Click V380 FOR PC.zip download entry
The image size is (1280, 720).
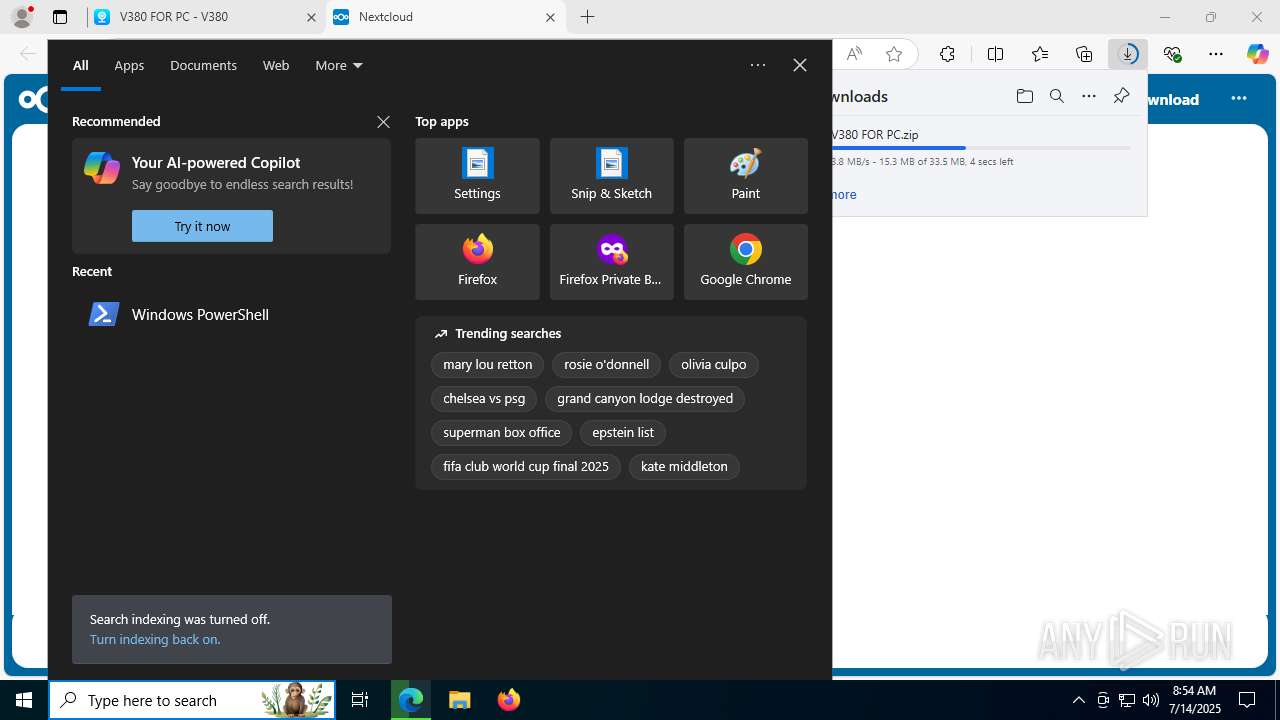pos(988,148)
